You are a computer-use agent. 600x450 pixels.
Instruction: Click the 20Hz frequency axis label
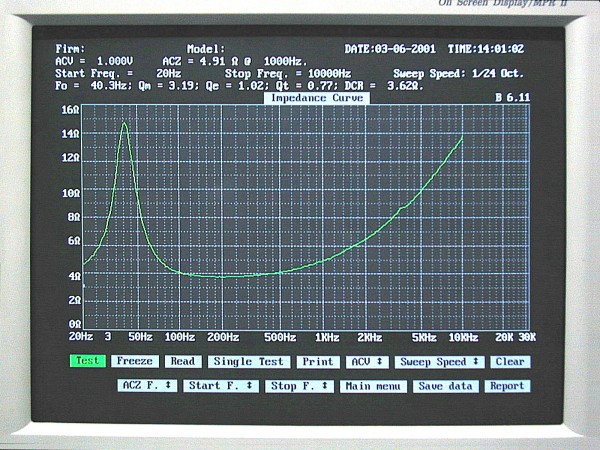(81, 337)
